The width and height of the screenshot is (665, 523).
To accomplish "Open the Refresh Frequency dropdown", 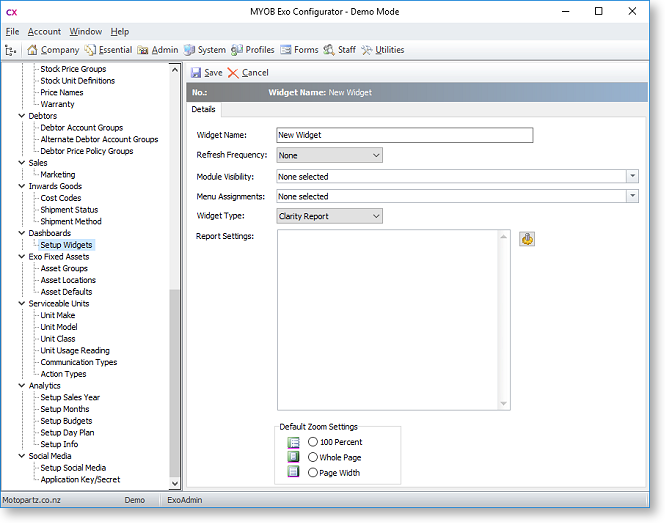I will click(330, 155).
